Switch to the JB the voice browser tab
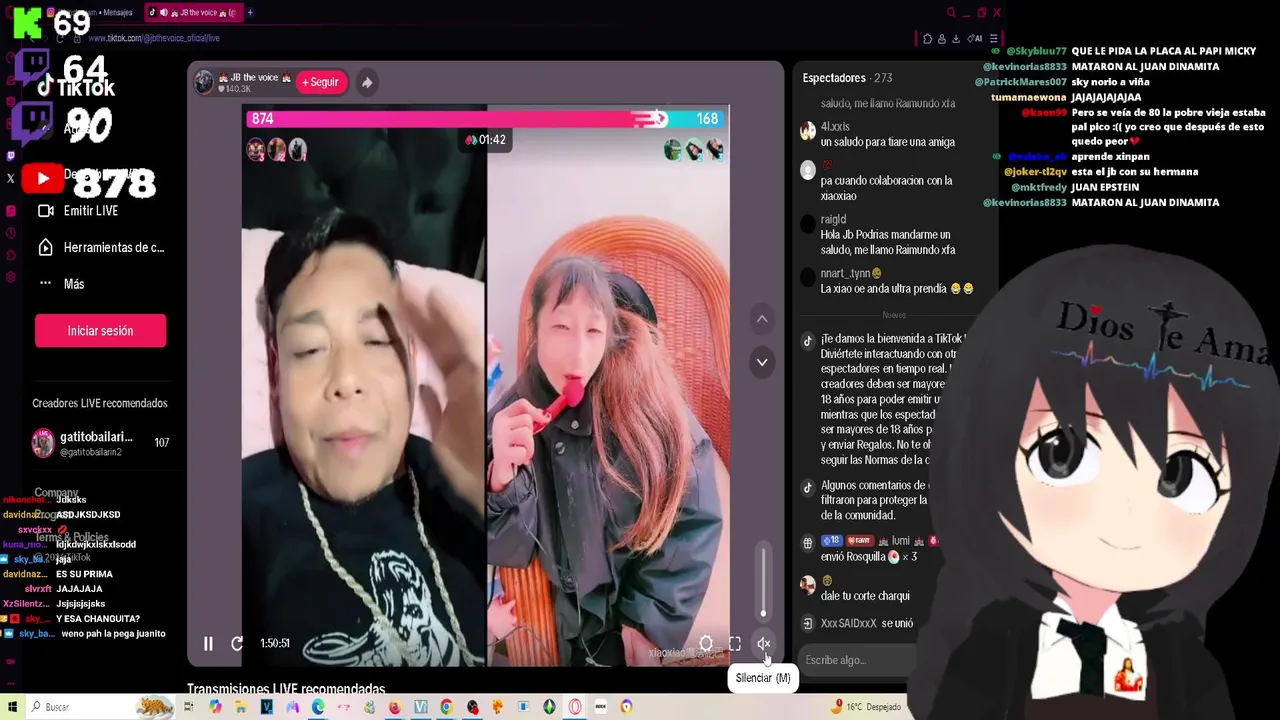This screenshot has height=720, width=1280. coord(192,13)
